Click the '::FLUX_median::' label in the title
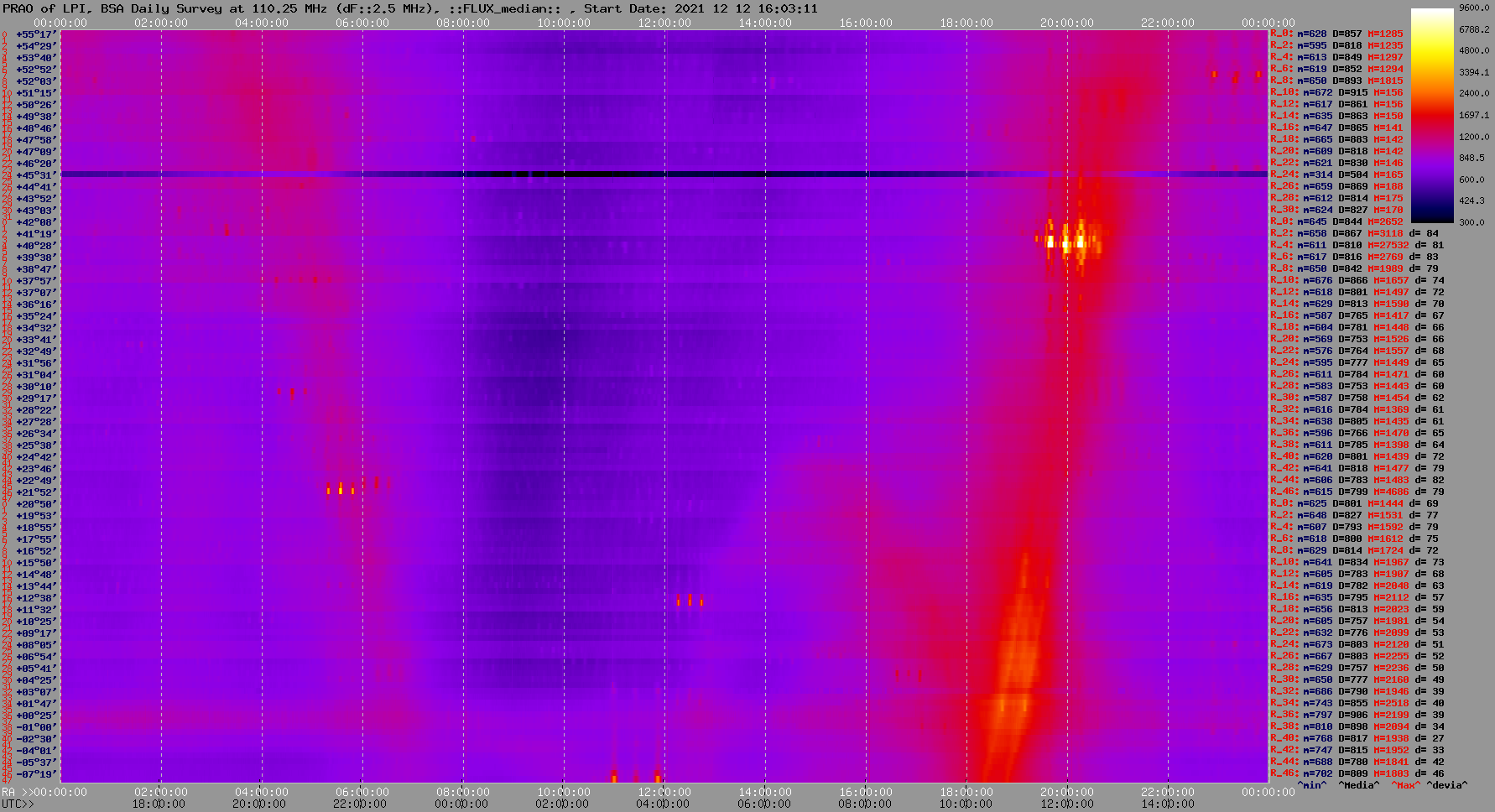 pyautogui.click(x=506, y=8)
